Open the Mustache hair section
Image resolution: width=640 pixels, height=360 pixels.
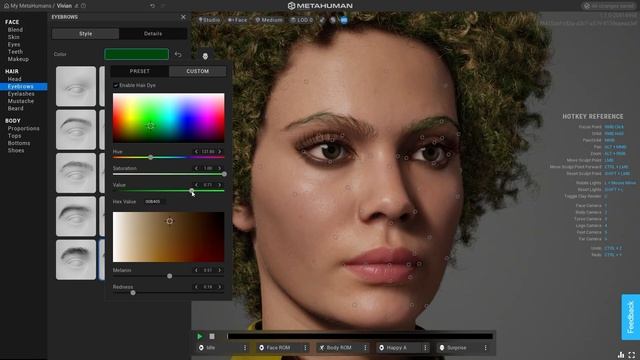pos(21,101)
